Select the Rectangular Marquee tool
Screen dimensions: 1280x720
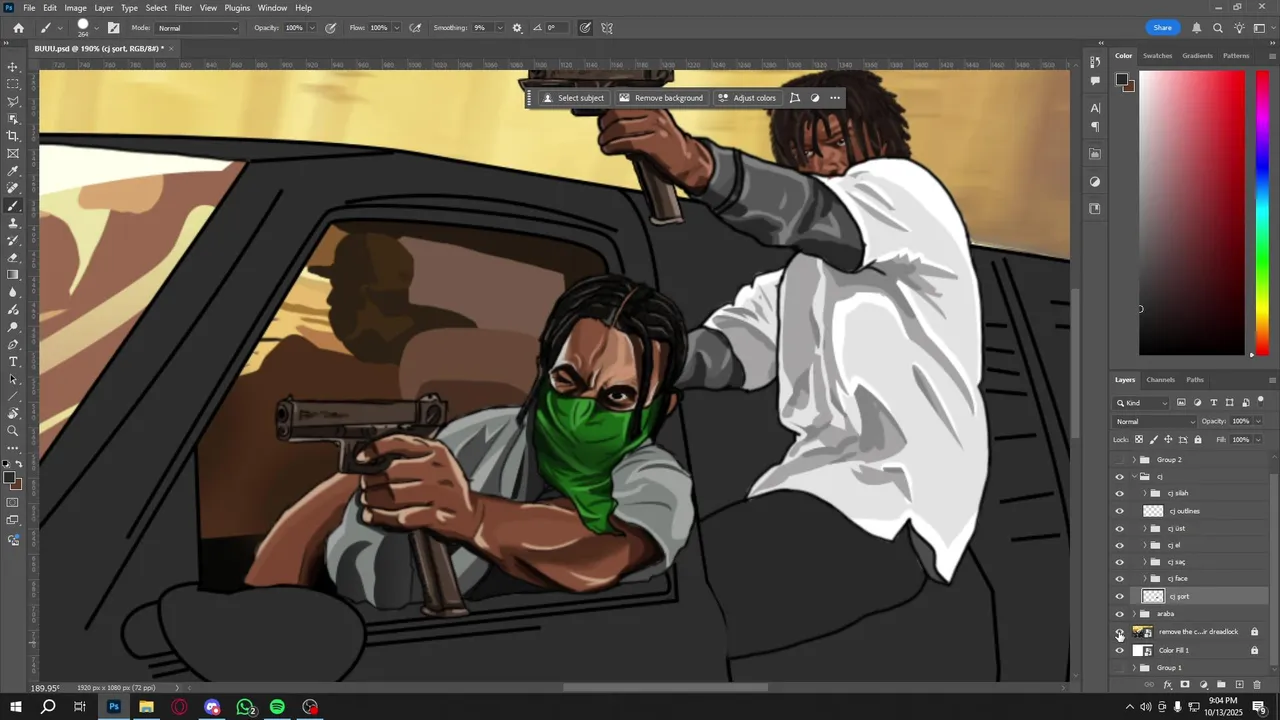[x=13, y=84]
